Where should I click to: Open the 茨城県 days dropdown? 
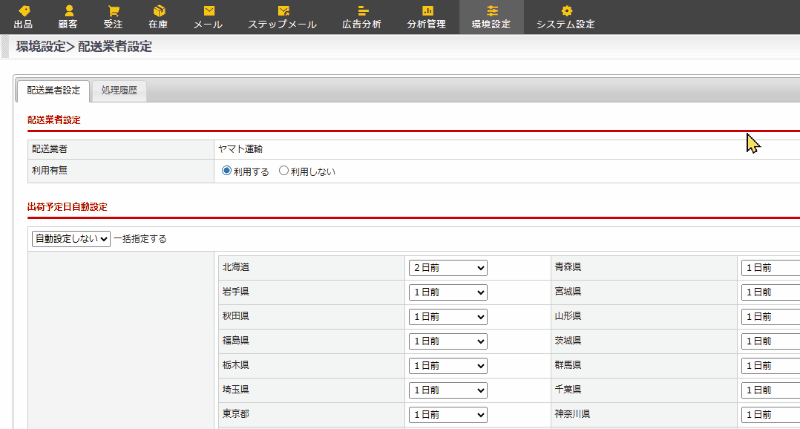tap(770, 341)
